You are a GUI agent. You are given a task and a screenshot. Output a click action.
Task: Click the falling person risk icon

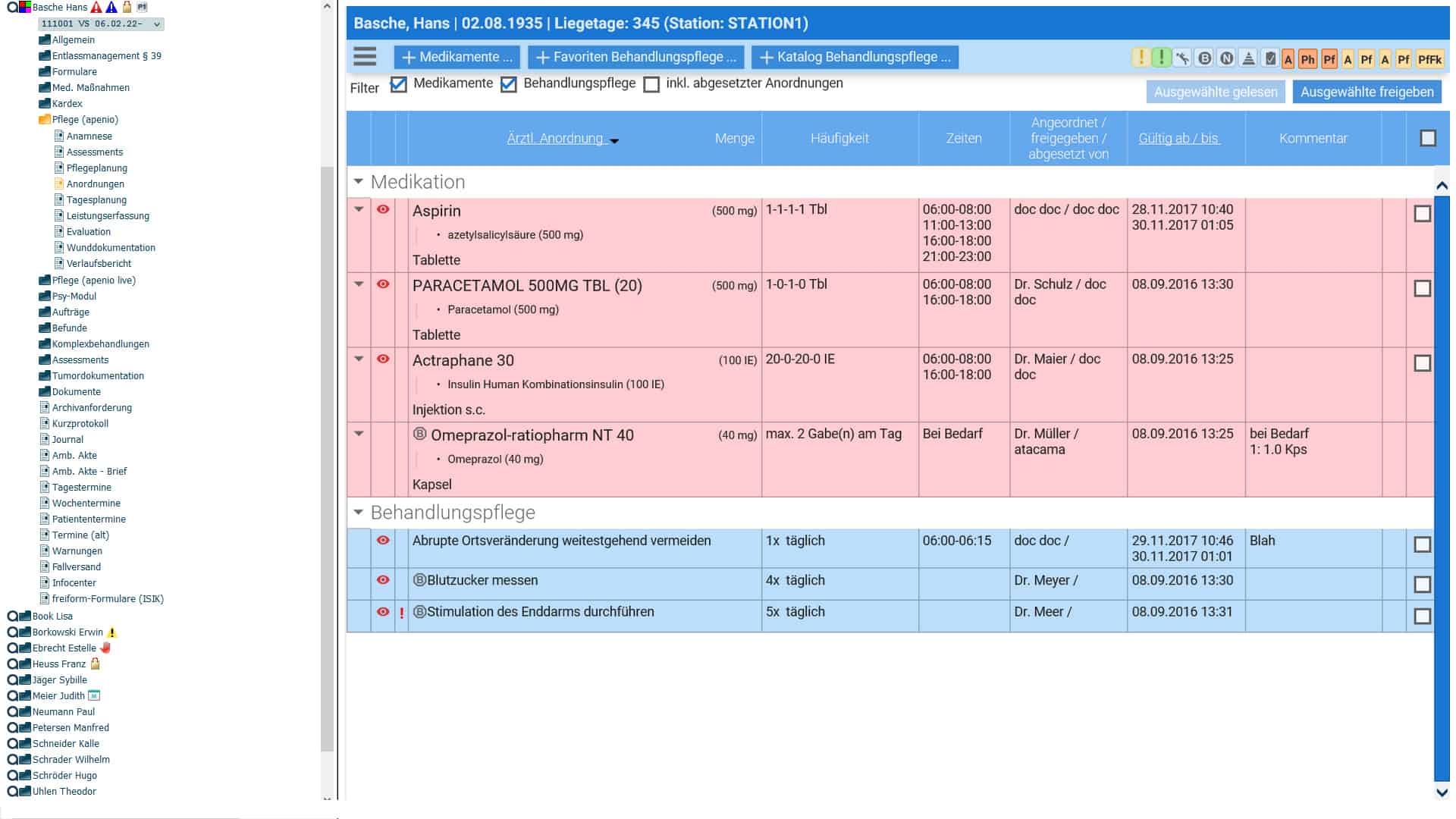tap(1182, 58)
